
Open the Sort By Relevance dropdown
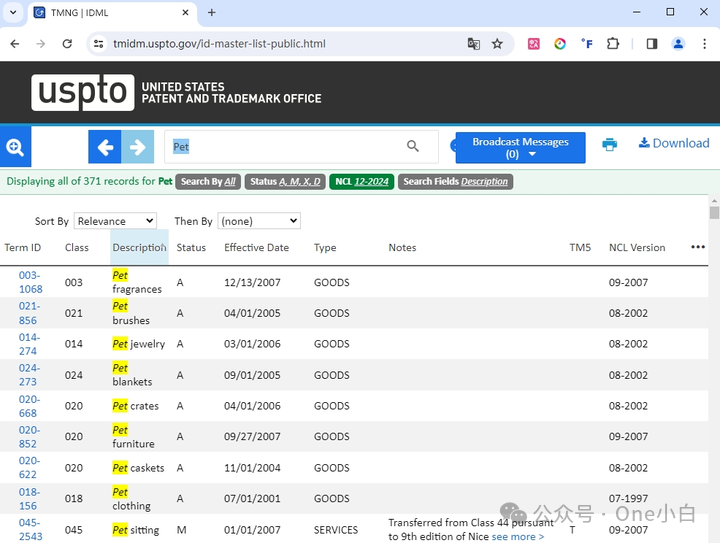coord(115,221)
